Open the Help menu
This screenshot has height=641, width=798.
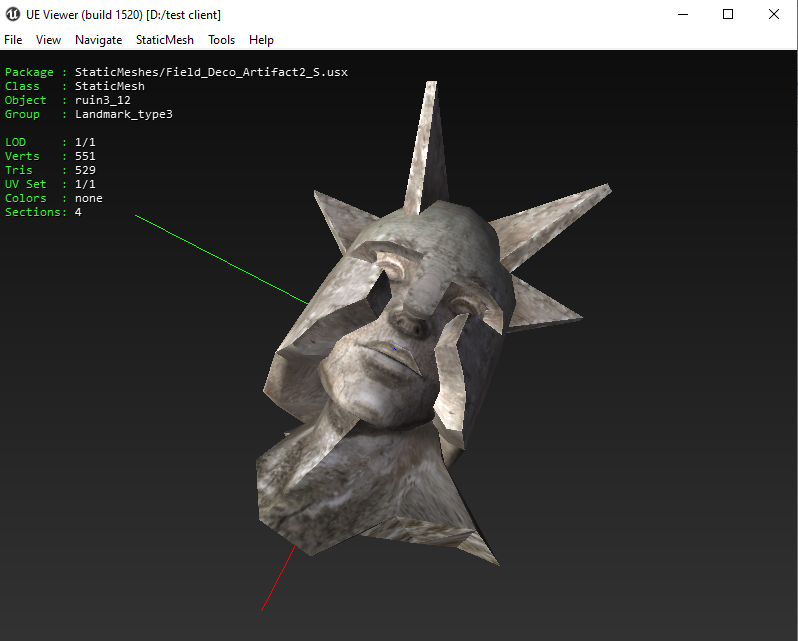261,40
